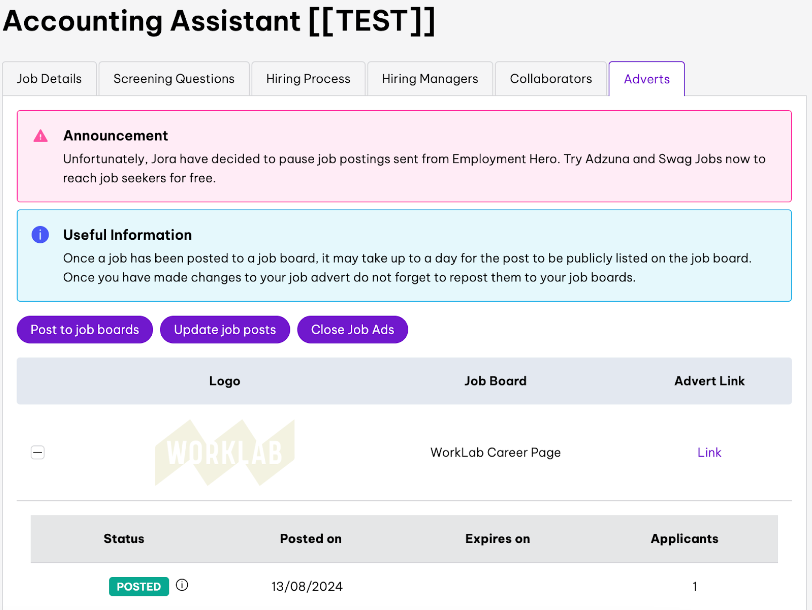Go to the Hiring Process tab
Image resolution: width=812 pixels, height=610 pixels.
pos(308,79)
